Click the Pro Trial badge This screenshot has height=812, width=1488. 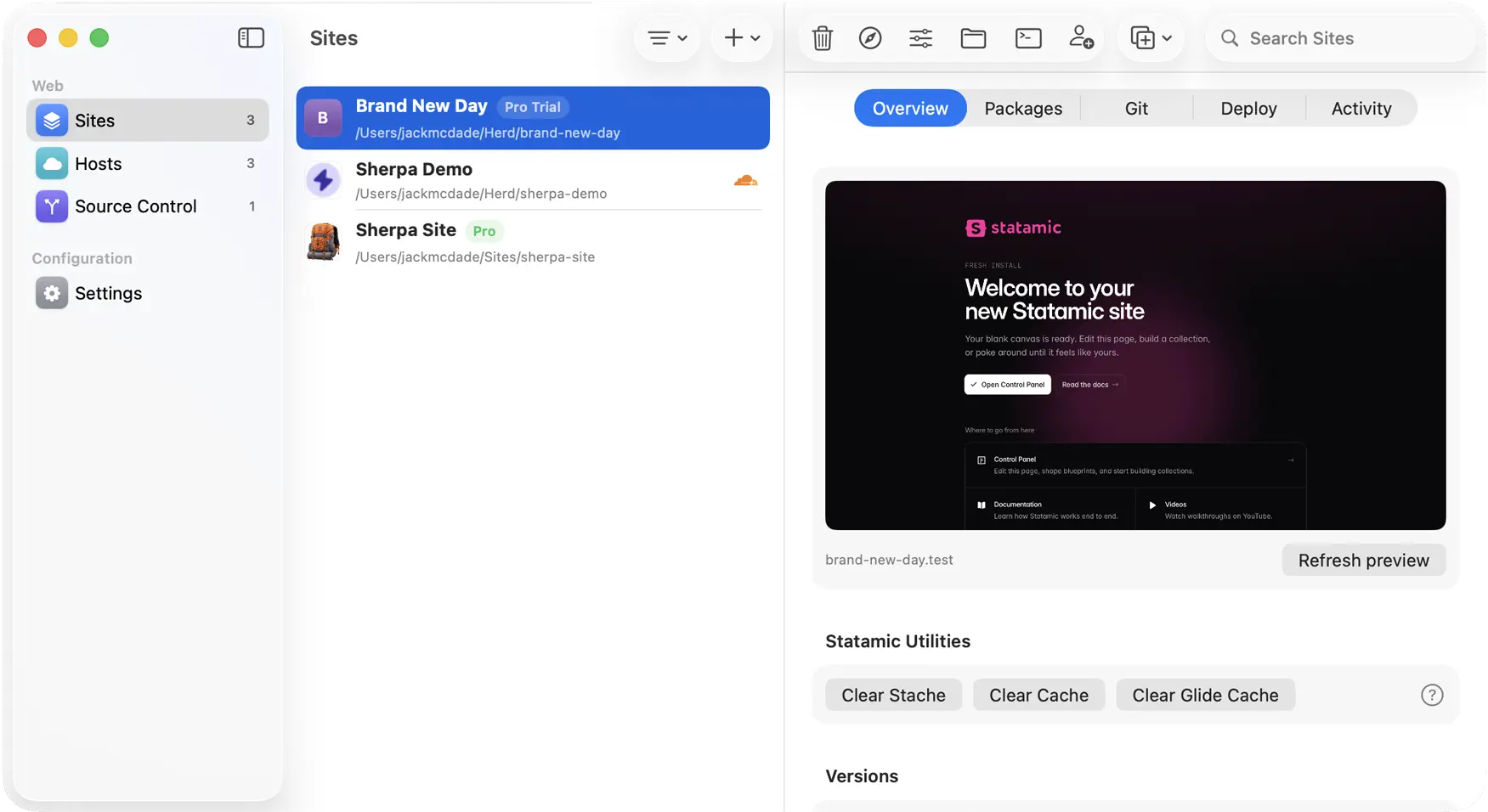tap(533, 107)
